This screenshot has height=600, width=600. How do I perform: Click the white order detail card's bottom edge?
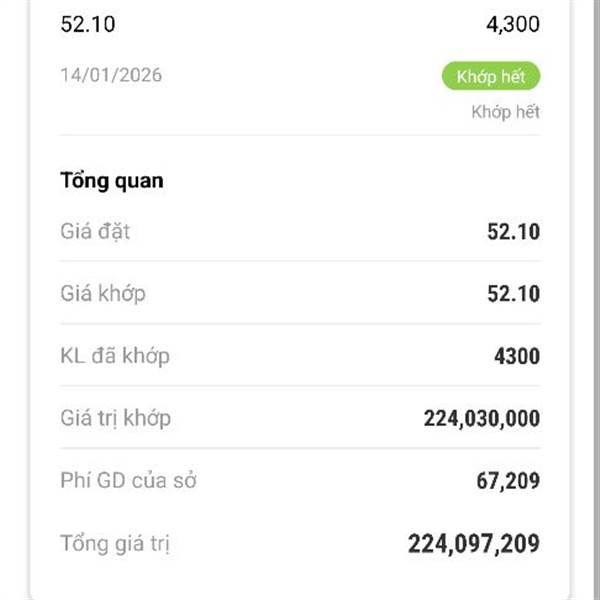(x=300, y=596)
